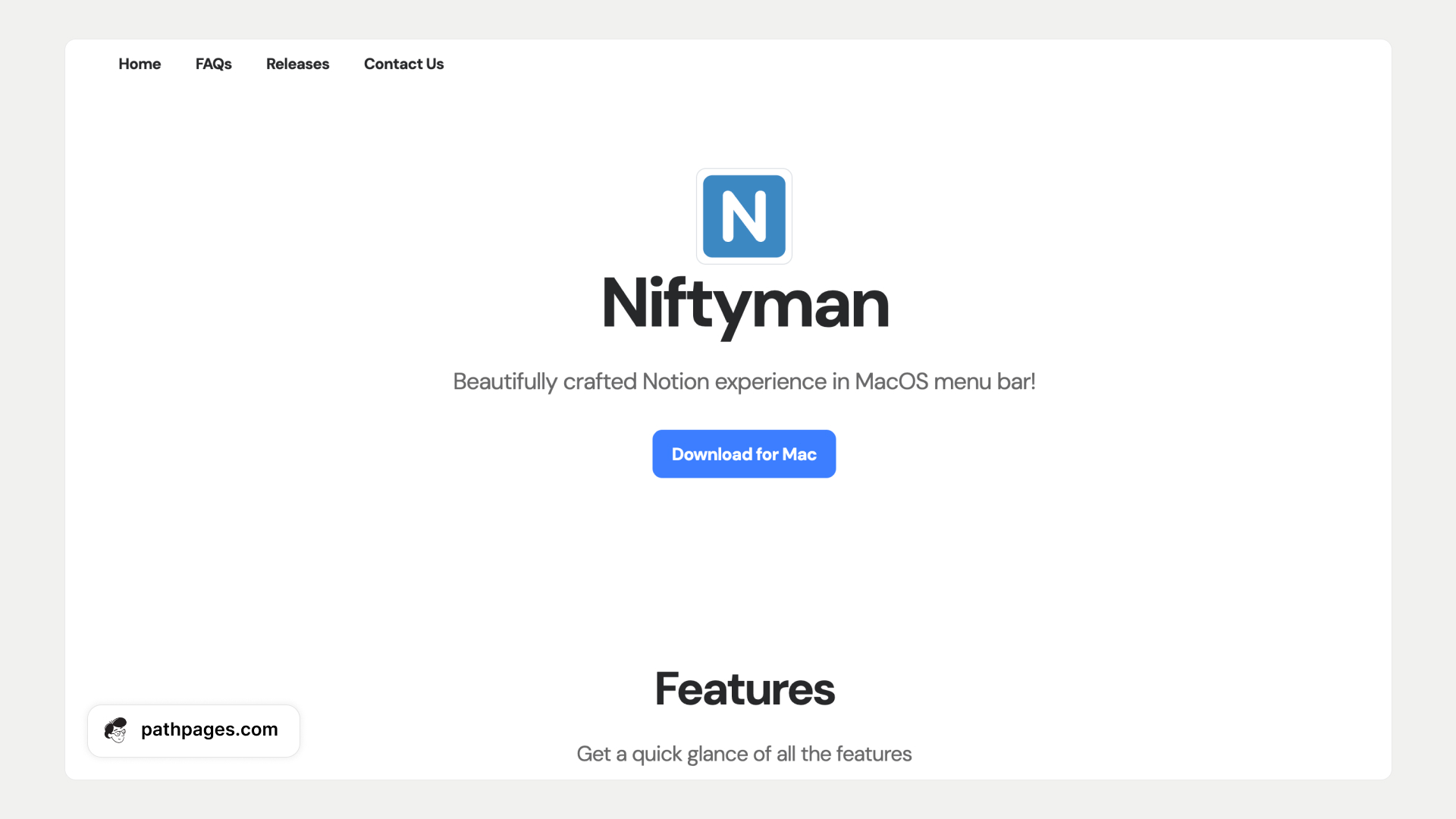Click the Features section heading
Image resolution: width=1456 pixels, height=819 pixels.
click(745, 689)
